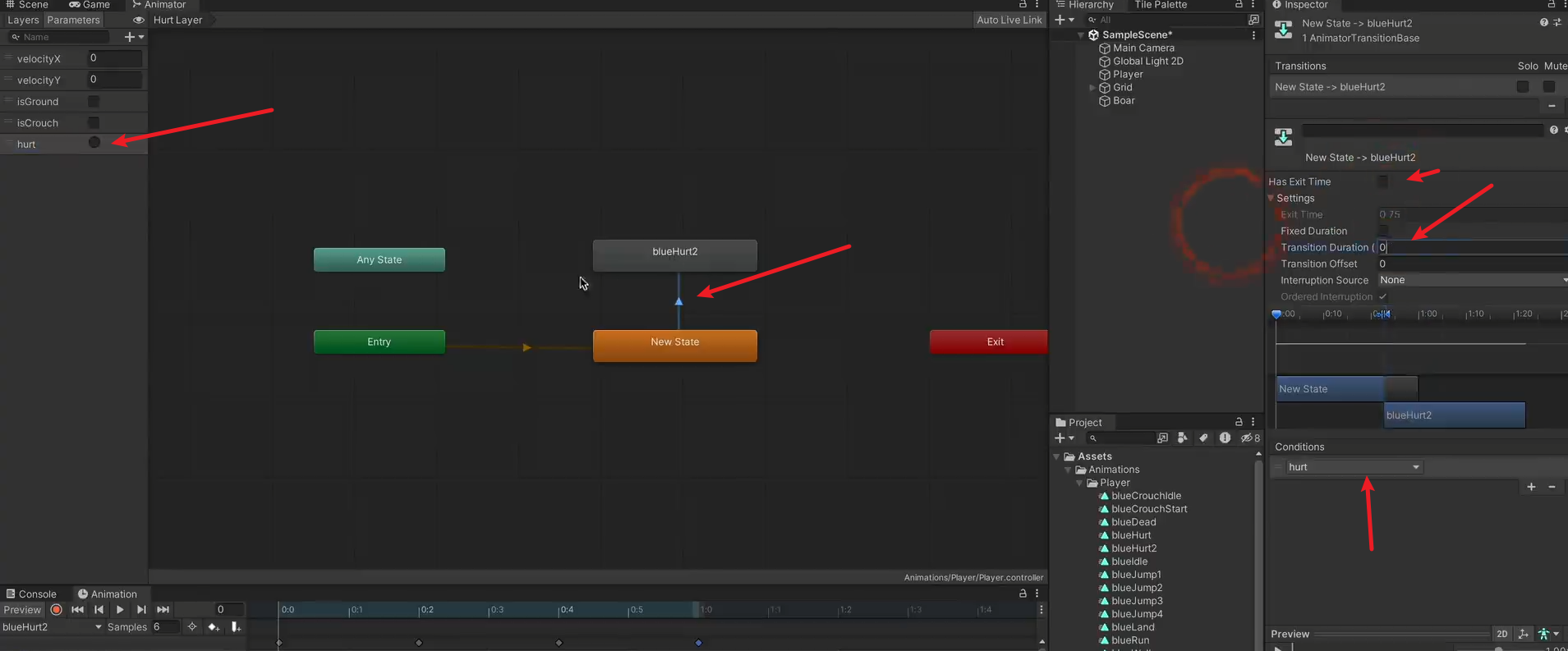Screen dimensions: 1568x651
Task: Toggle the Animation Preview button
Action: 22,610
